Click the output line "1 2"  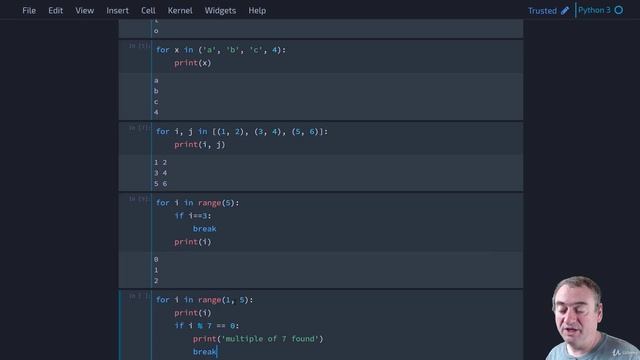160,162
